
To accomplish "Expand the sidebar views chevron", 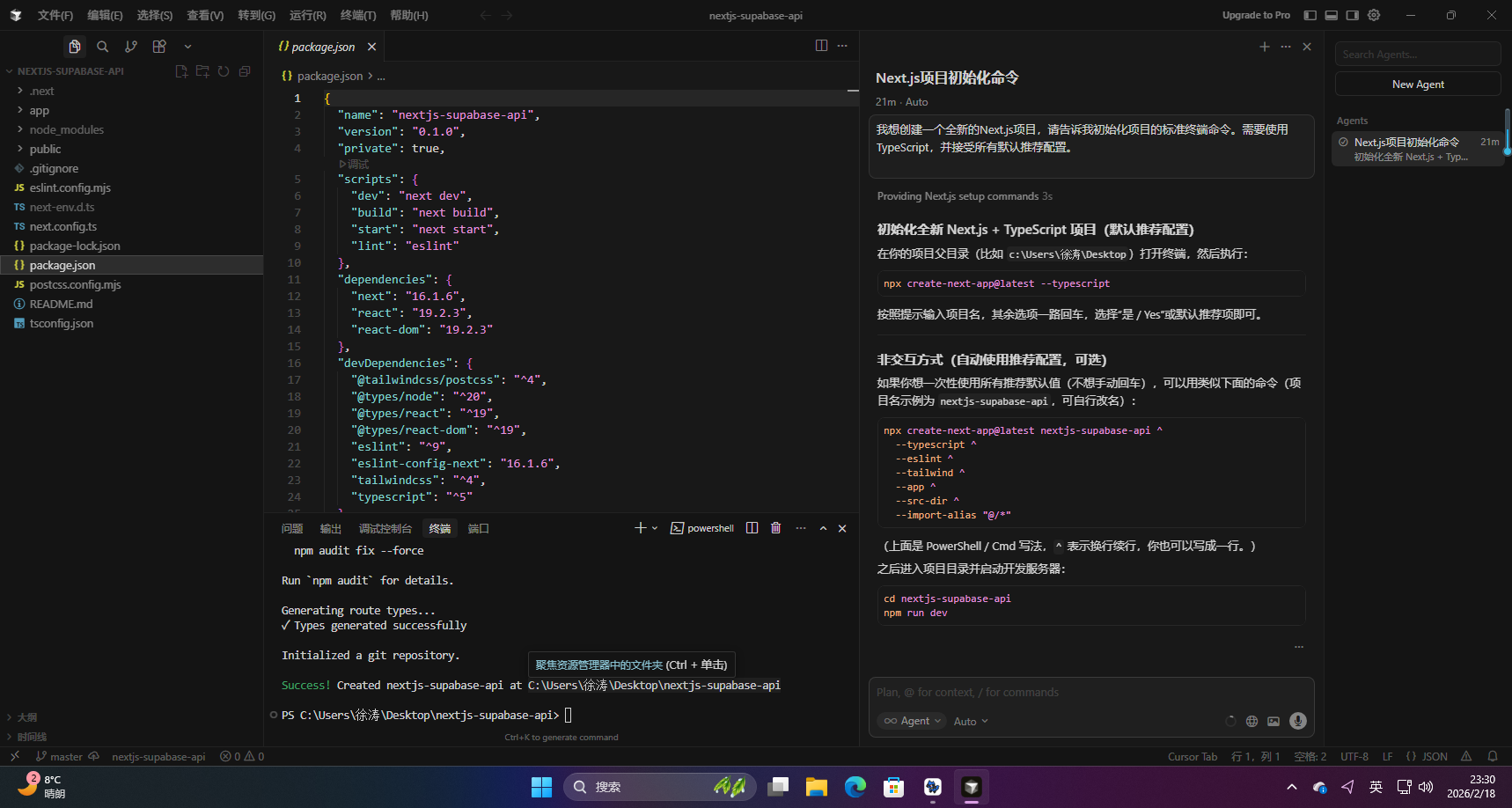I will point(187,47).
